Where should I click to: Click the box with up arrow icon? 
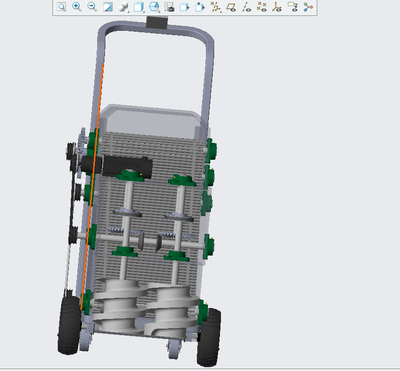click(200, 7)
